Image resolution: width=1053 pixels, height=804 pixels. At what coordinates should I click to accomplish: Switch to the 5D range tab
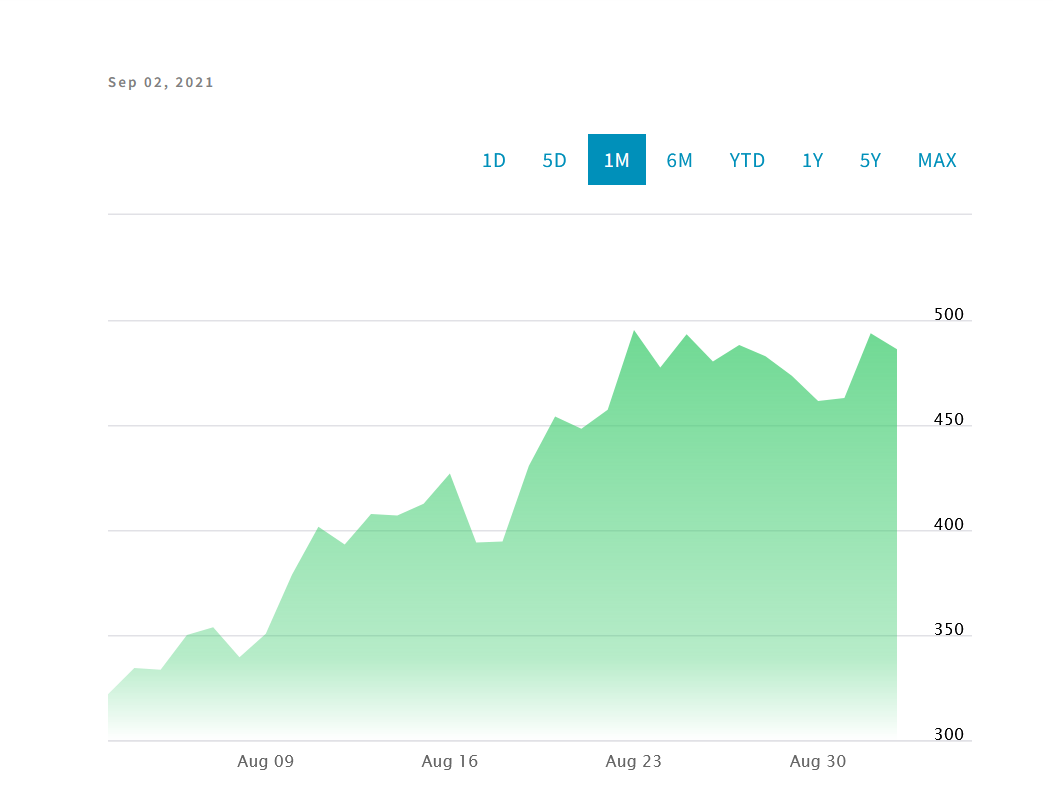tap(555, 160)
